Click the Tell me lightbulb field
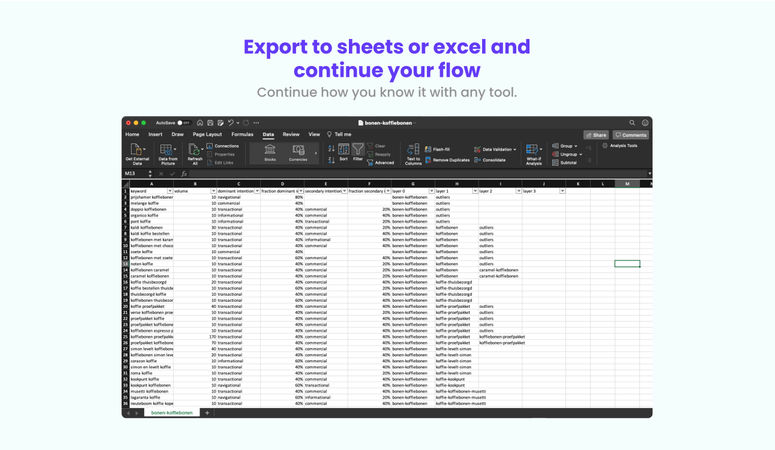Screen dimensions: 775x450 point(339,135)
